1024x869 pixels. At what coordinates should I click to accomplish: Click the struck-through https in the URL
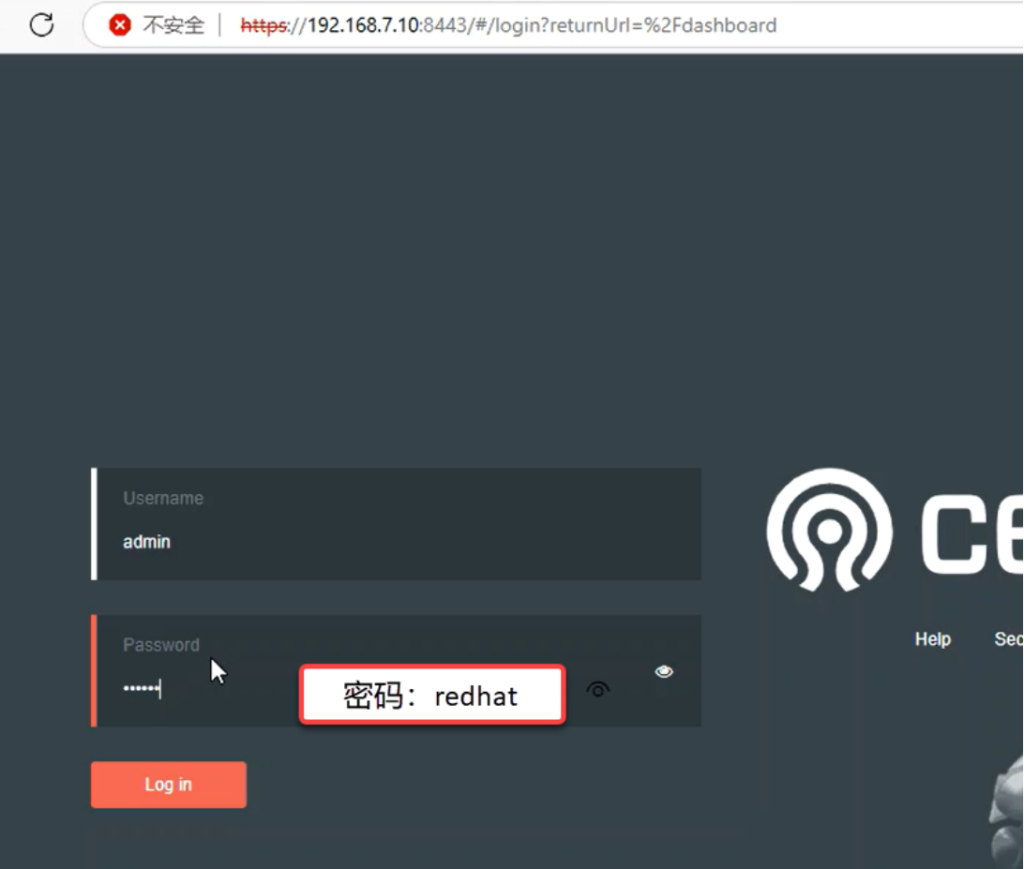click(263, 25)
